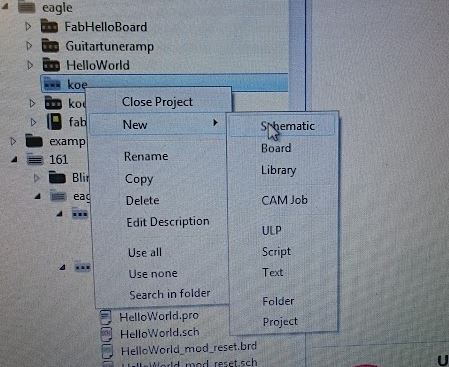Click the Guitartuneramp project folder icon

(50, 45)
